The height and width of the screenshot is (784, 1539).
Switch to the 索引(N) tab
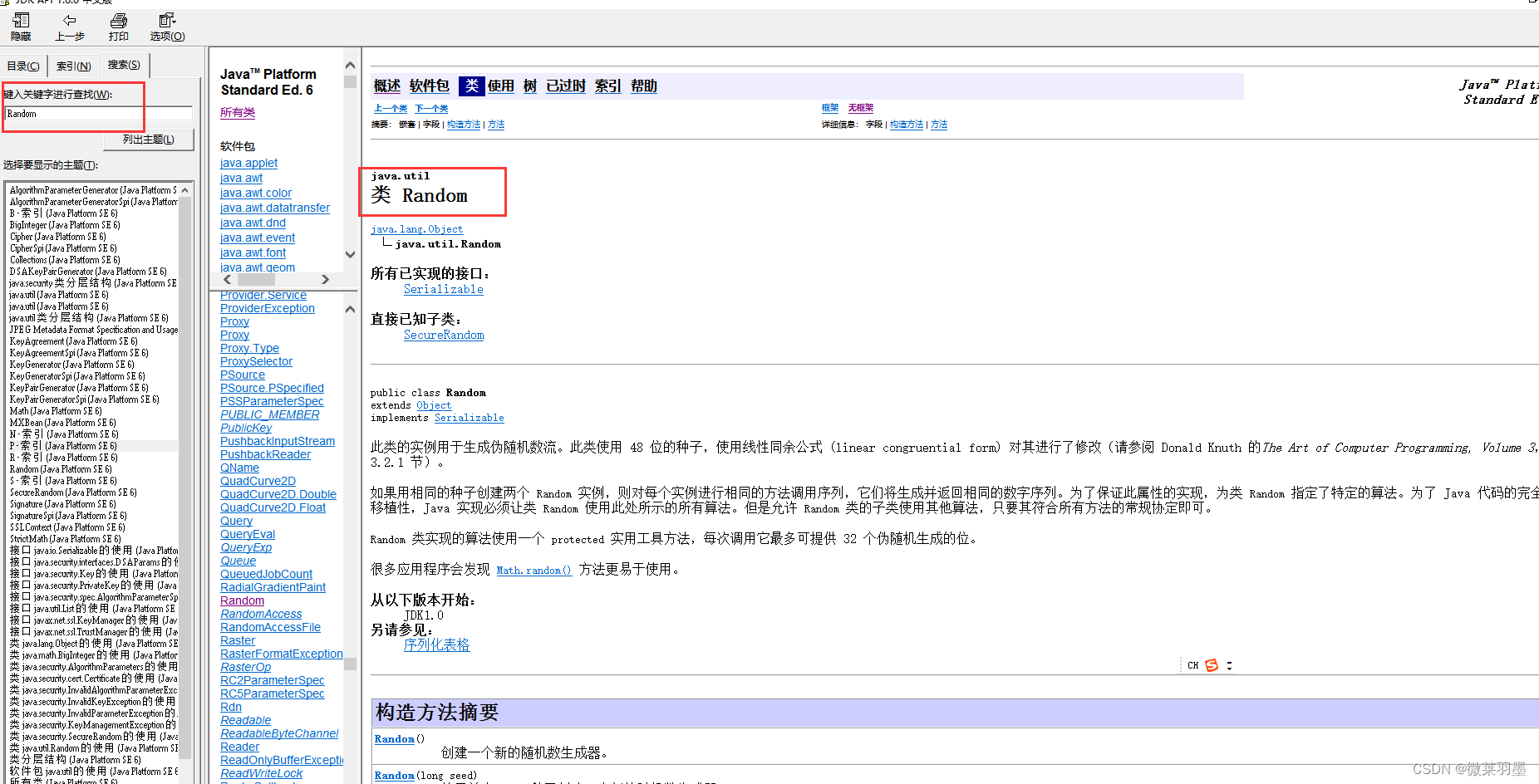[x=73, y=66]
